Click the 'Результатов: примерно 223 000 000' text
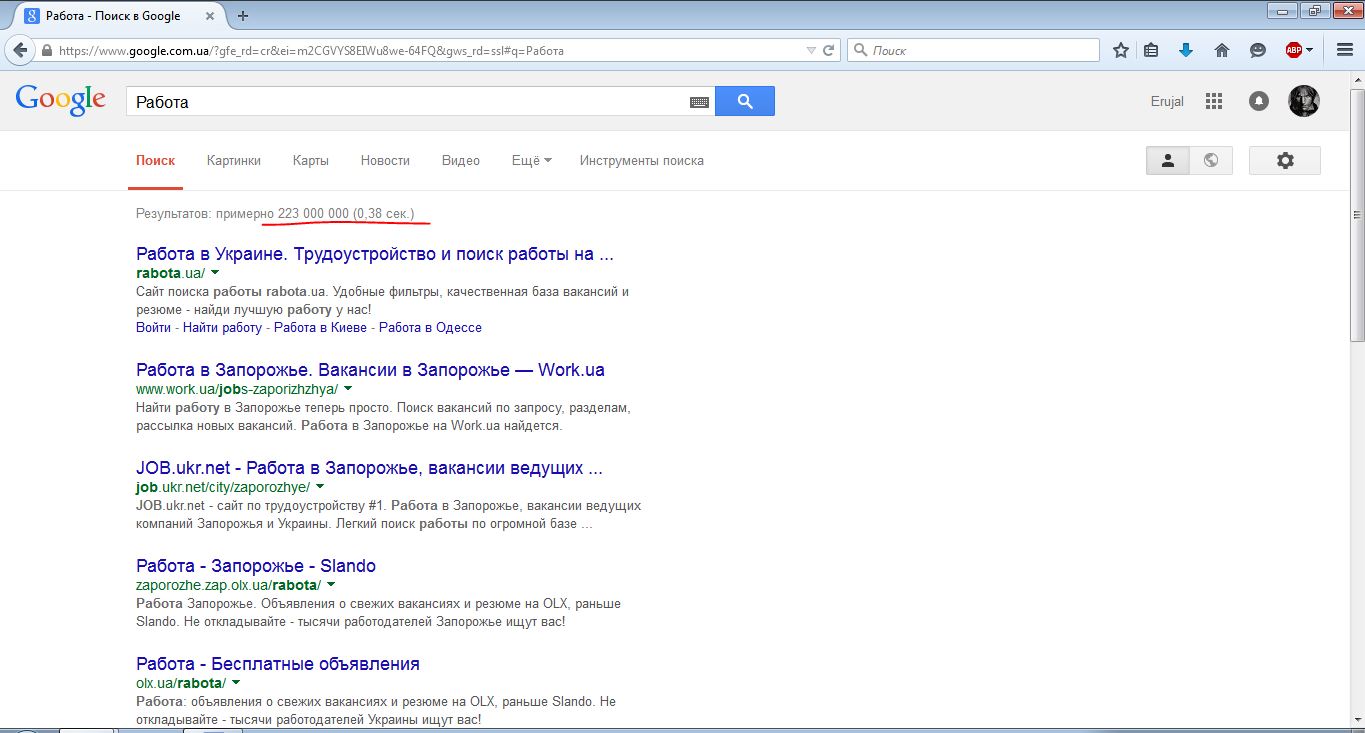Image resolution: width=1365 pixels, height=733 pixels. pyautogui.click(x=242, y=214)
